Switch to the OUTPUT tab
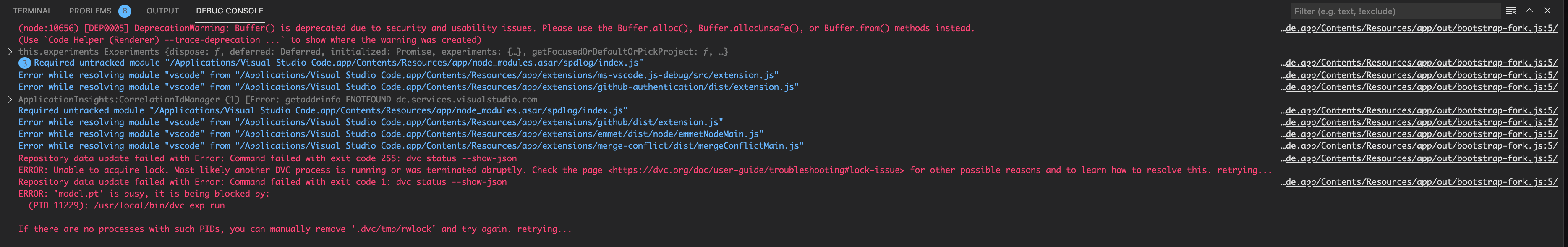Screen dimensions: 1568x247 (162, 11)
